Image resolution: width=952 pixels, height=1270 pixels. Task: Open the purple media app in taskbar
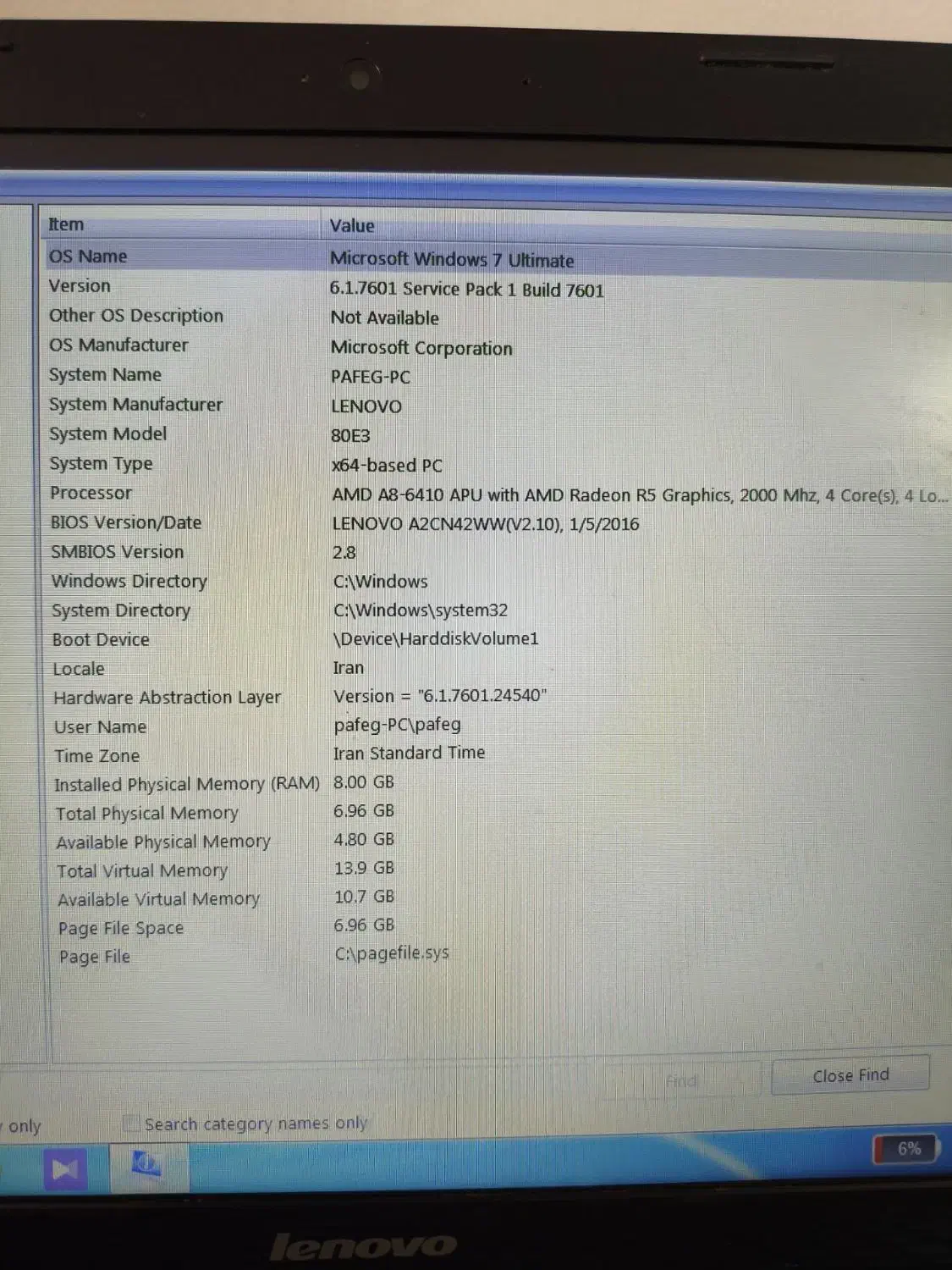pos(65,1168)
